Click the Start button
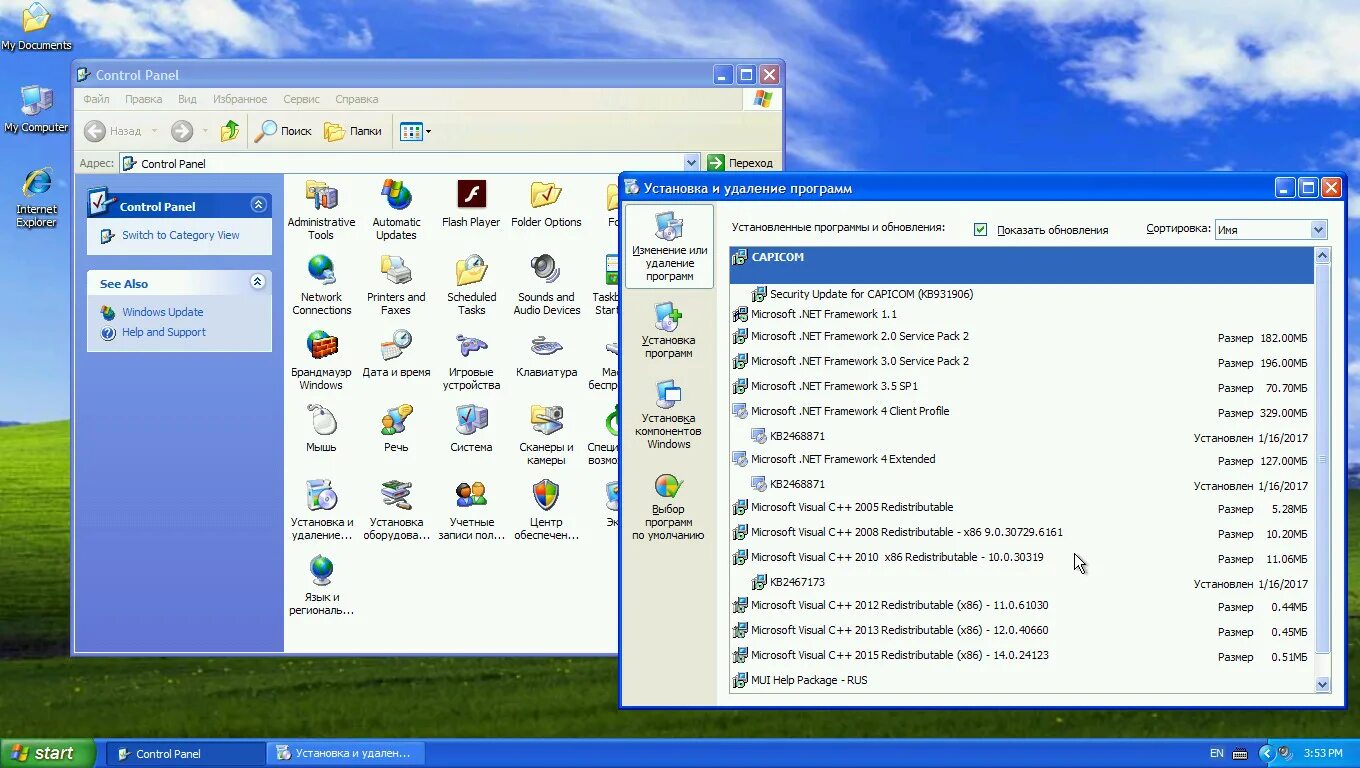This screenshot has width=1360, height=768. pos(47,753)
